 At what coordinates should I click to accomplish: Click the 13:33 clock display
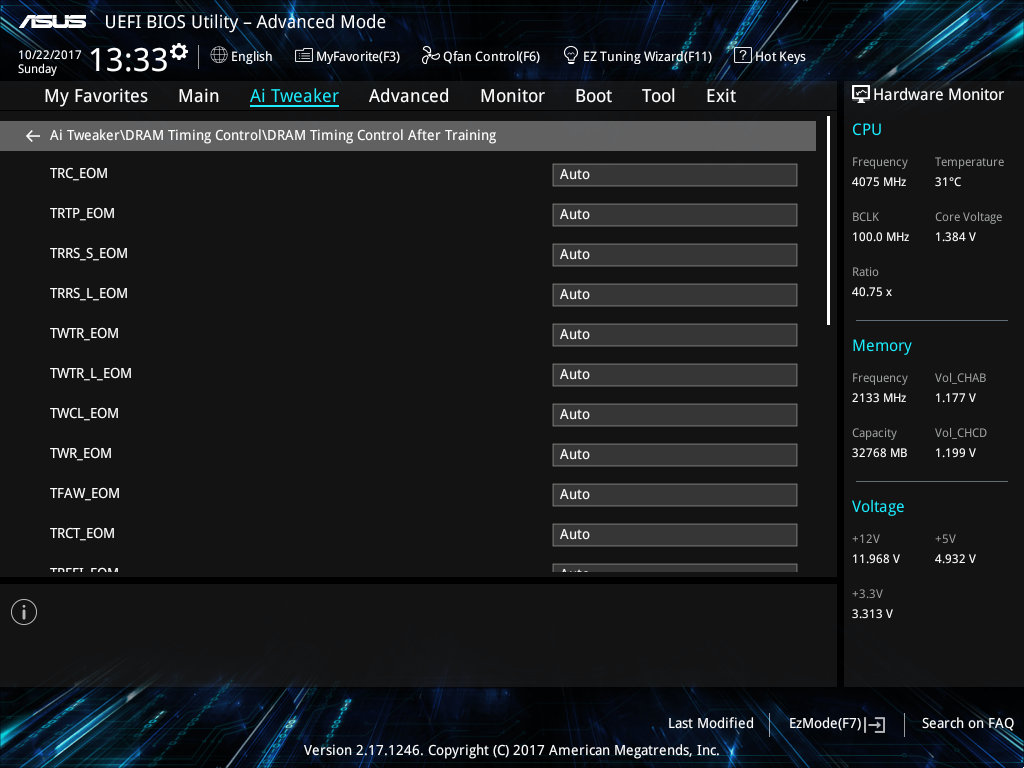pyautogui.click(x=129, y=59)
